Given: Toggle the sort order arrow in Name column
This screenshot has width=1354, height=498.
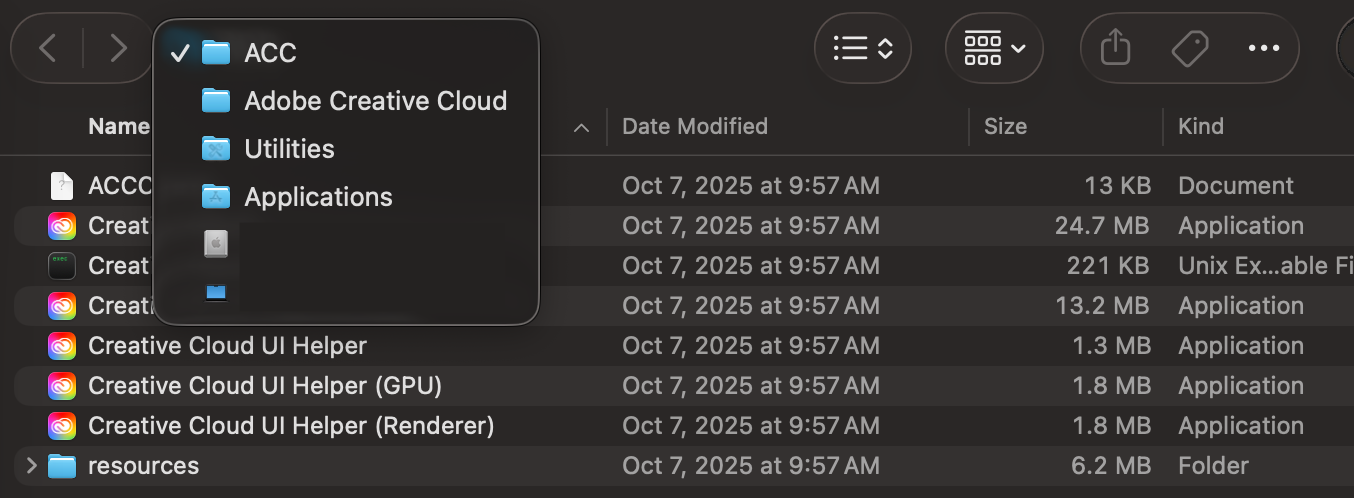Looking at the screenshot, I should [x=581, y=127].
